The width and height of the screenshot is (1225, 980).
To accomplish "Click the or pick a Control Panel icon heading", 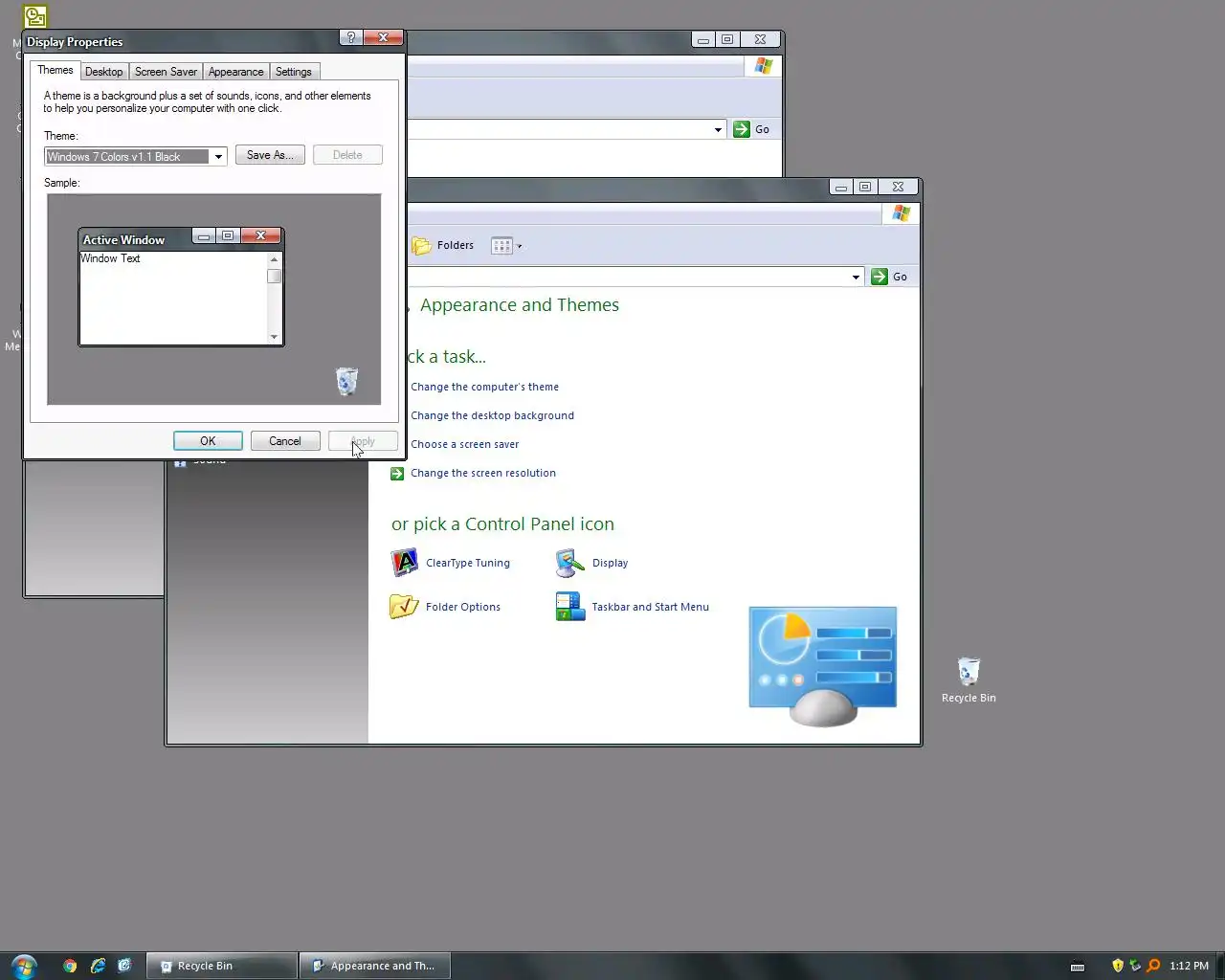I will click(502, 524).
